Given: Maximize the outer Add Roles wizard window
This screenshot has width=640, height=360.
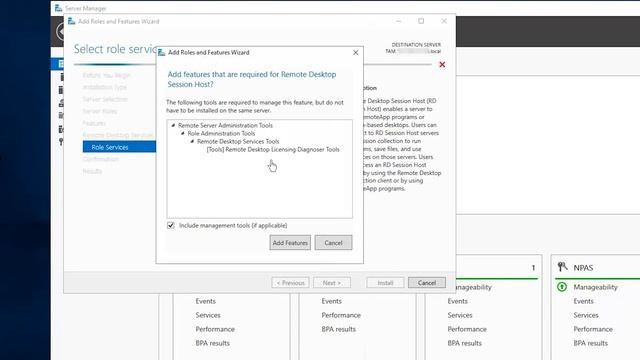Looking at the screenshot, I should click(x=421, y=21).
